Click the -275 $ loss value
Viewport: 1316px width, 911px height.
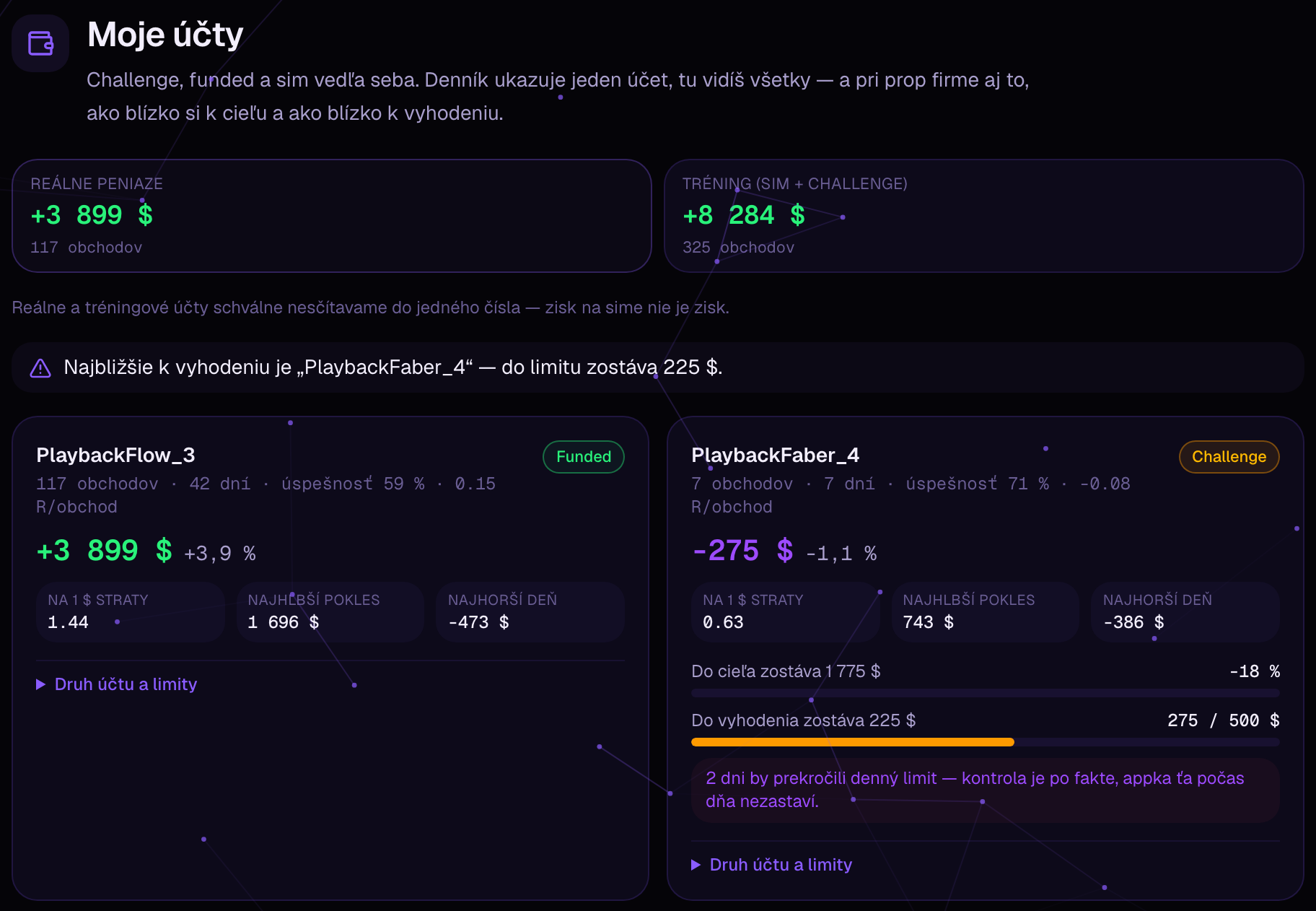point(742,551)
